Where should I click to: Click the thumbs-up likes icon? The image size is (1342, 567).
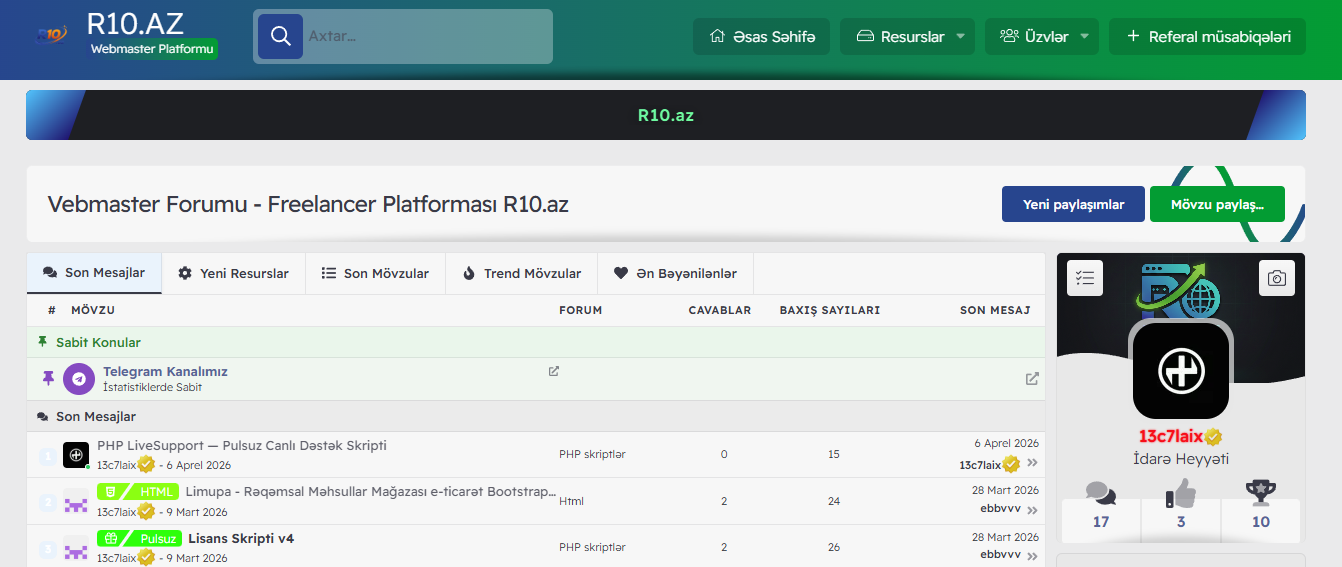click(x=1181, y=493)
